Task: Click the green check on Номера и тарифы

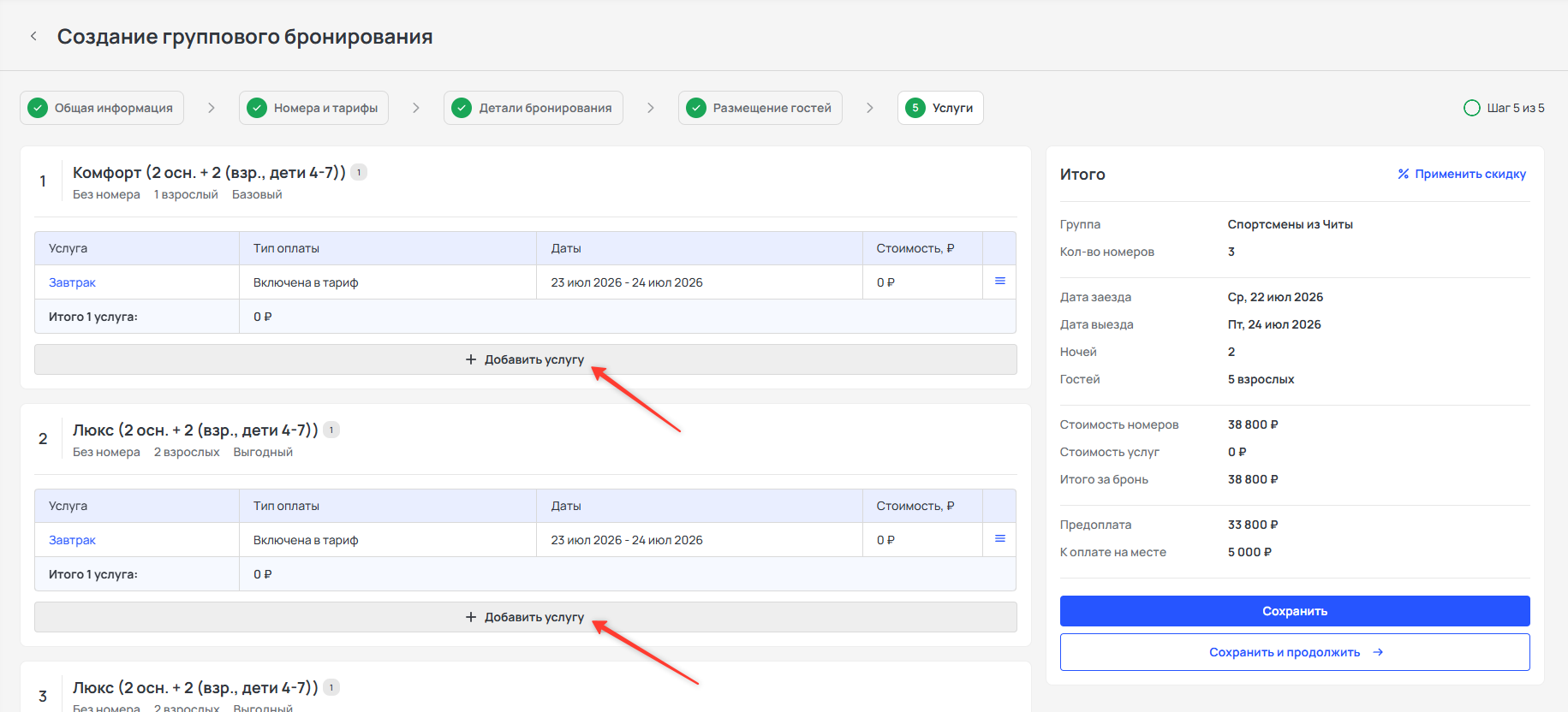Action: point(257,108)
